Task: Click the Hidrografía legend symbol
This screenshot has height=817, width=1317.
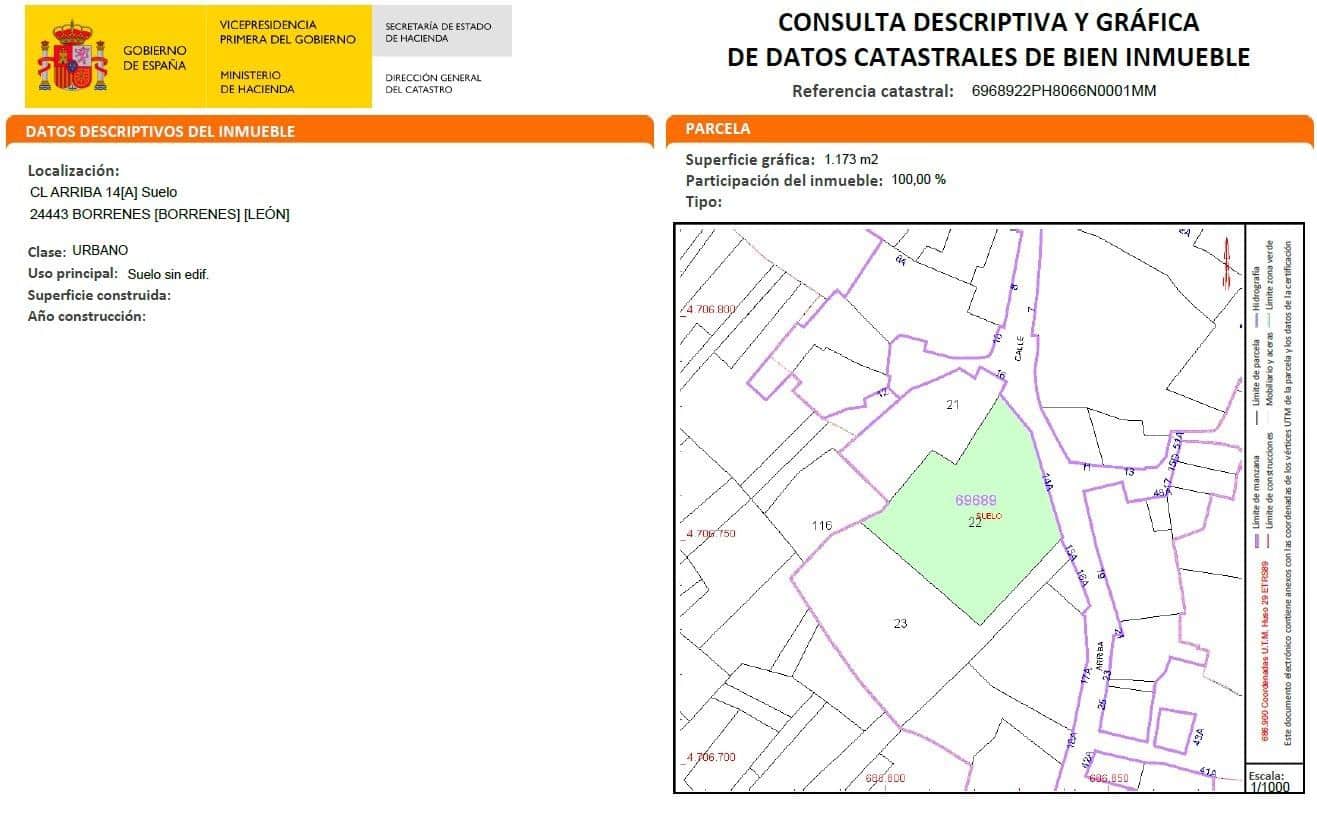Action: (1257, 318)
